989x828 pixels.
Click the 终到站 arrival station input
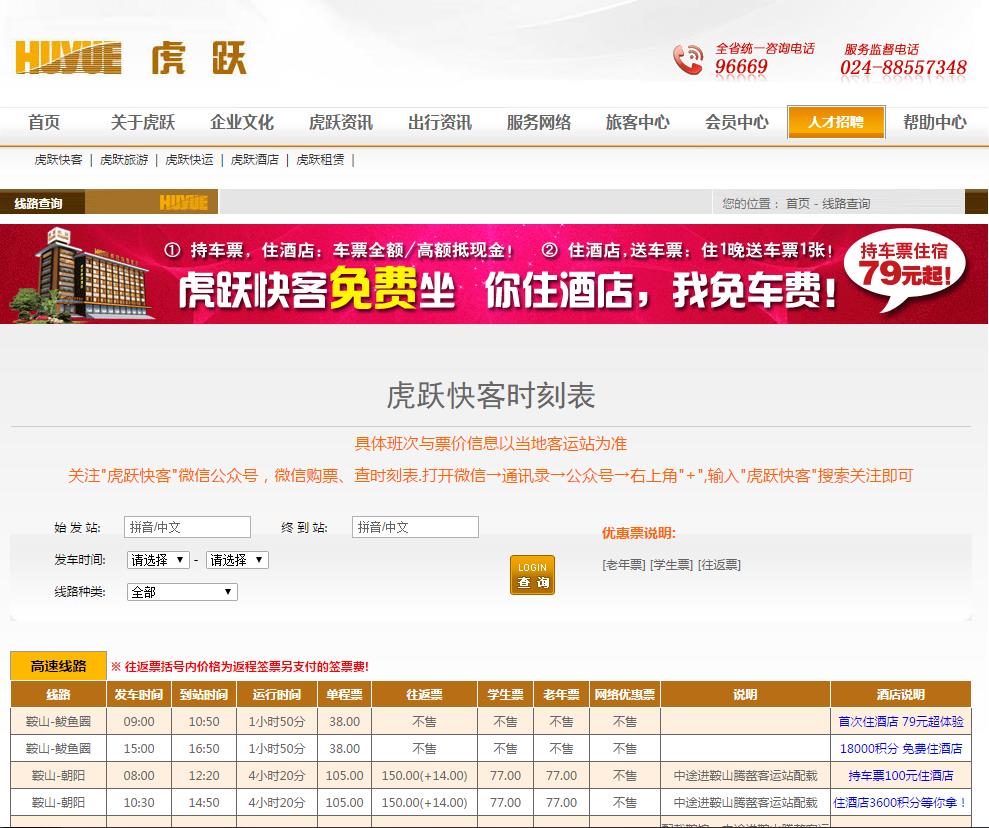point(415,527)
